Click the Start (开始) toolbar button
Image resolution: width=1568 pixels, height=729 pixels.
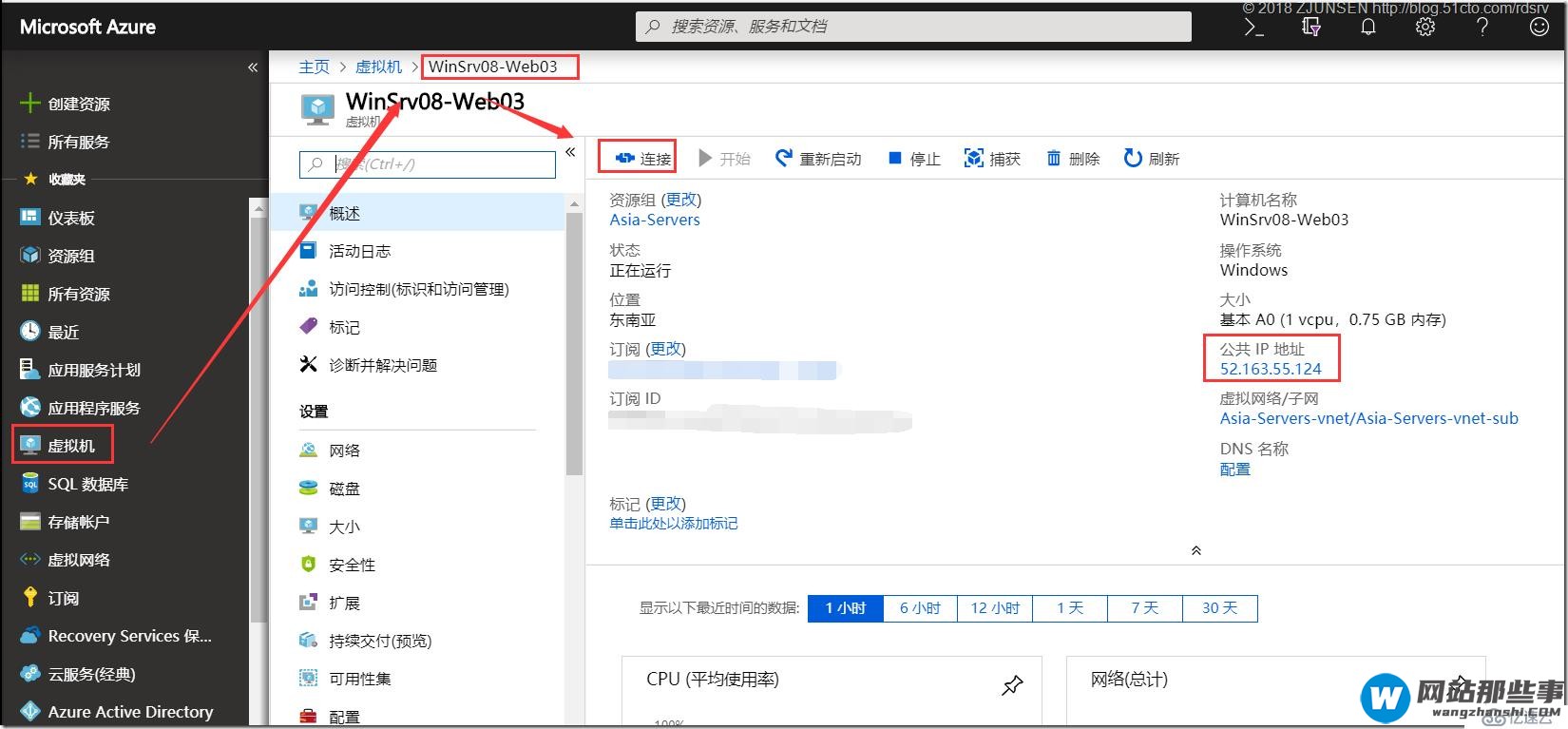pyautogui.click(x=724, y=158)
